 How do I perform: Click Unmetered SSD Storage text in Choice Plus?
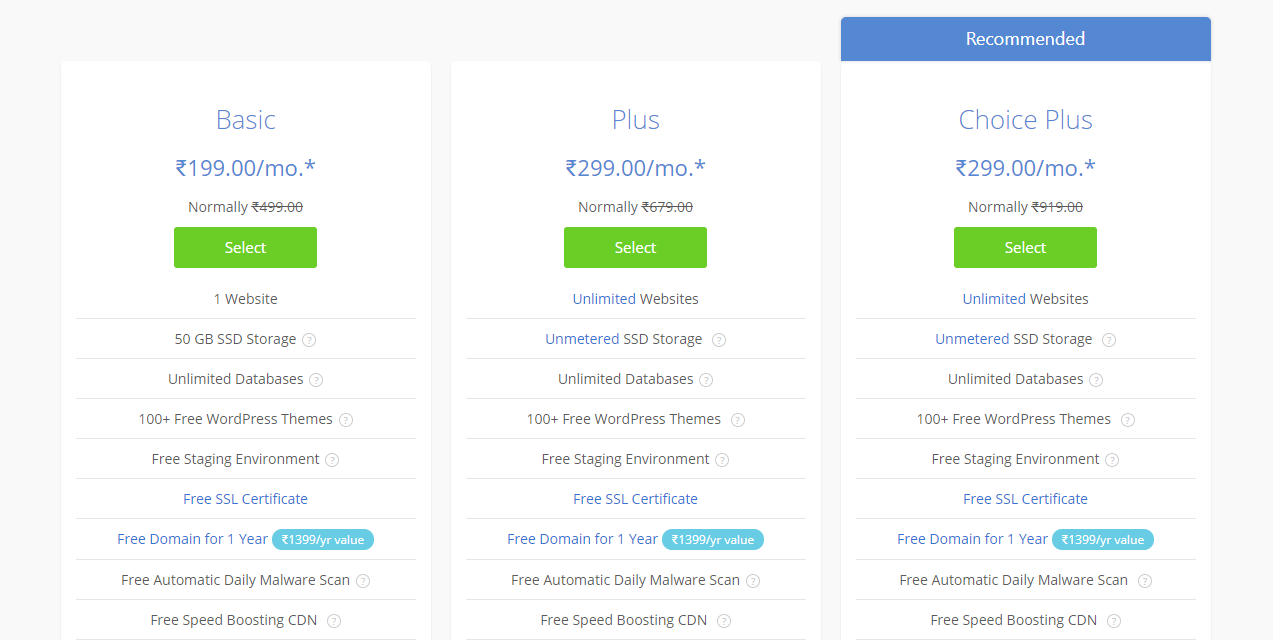pyautogui.click(x=1013, y=339)
